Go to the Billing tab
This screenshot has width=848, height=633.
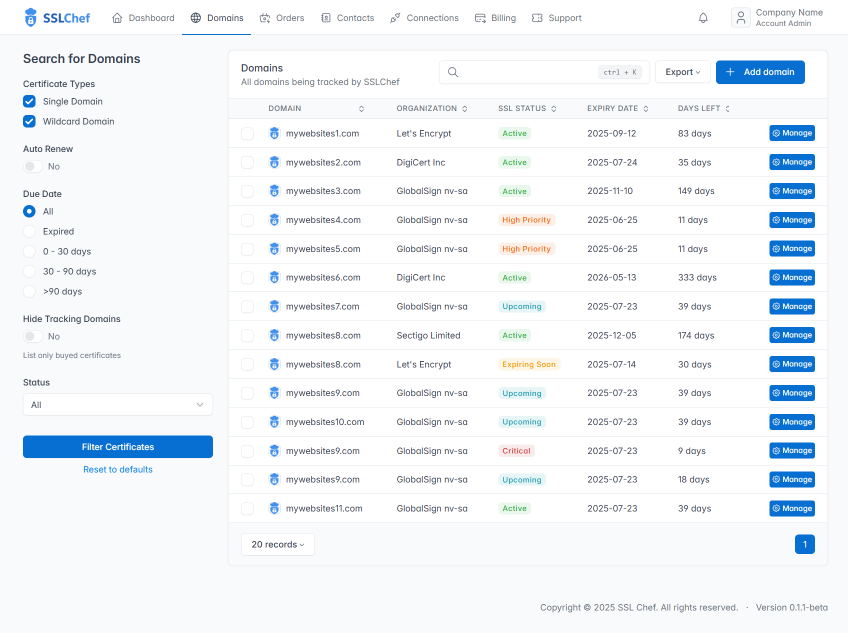coord(495,18)
